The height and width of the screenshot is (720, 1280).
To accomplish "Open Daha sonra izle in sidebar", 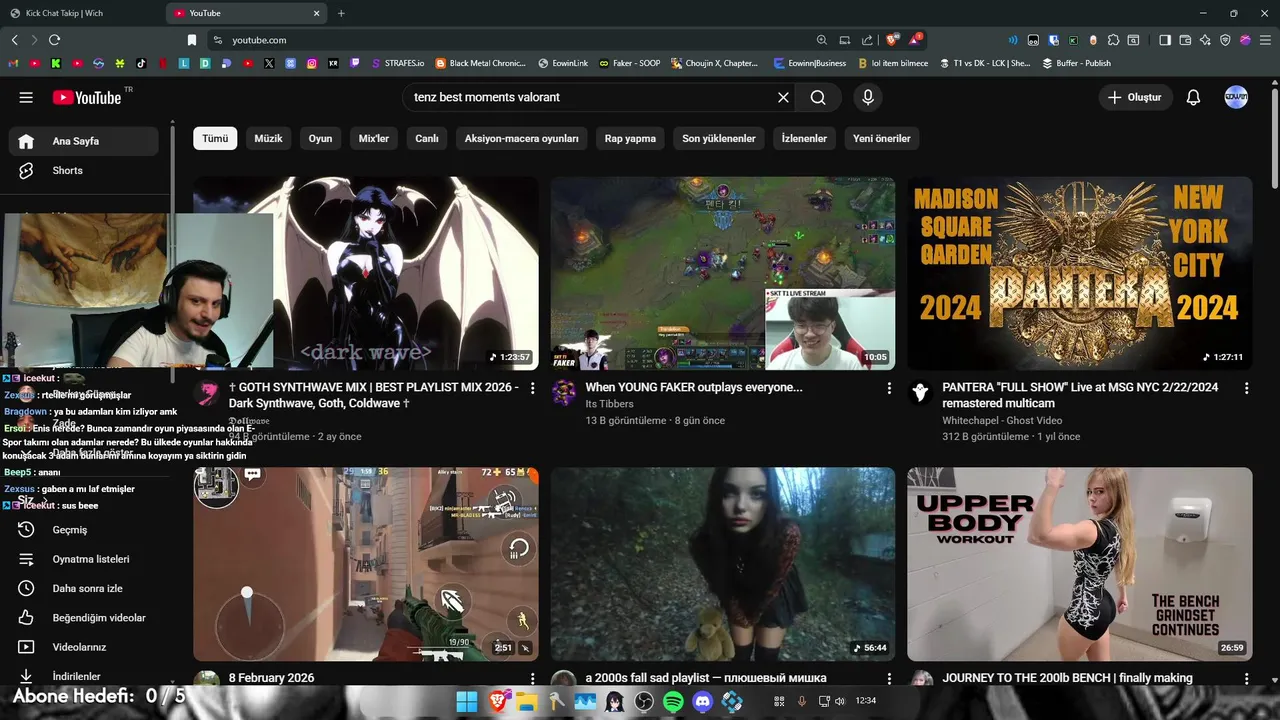I will tap(84, 588).
